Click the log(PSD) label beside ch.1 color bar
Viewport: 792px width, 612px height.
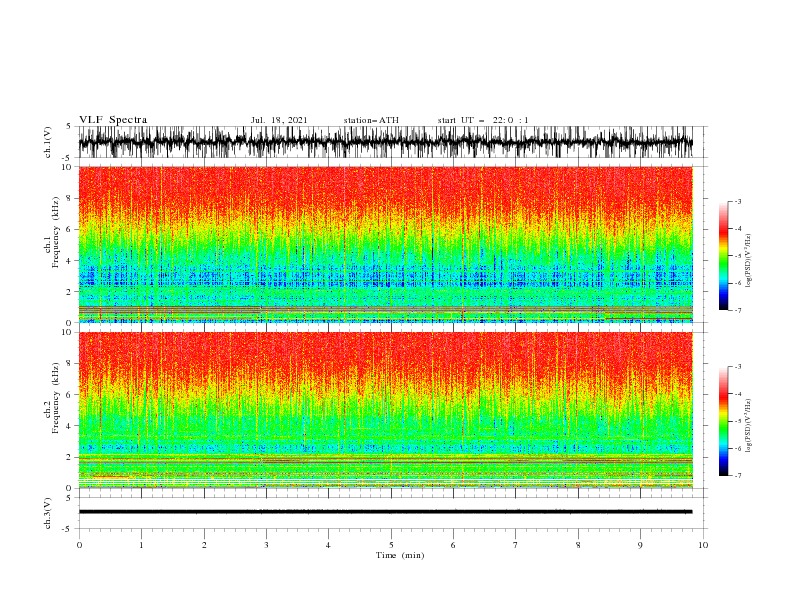point(748,261)
